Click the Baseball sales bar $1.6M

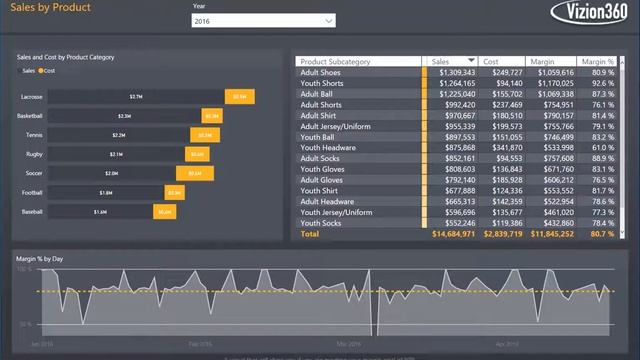(100, 212)
